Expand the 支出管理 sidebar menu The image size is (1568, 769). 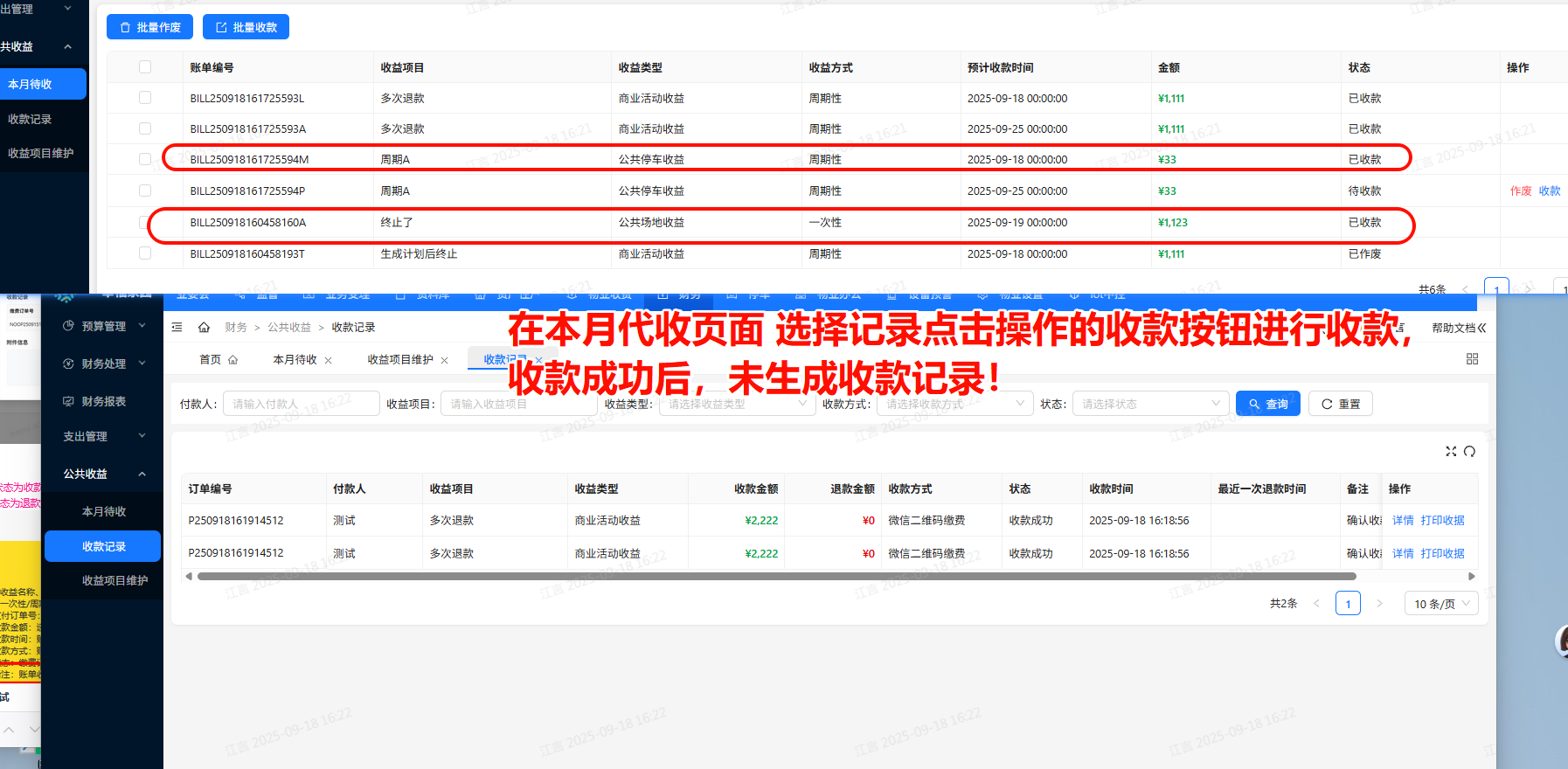tap(142, 436)
